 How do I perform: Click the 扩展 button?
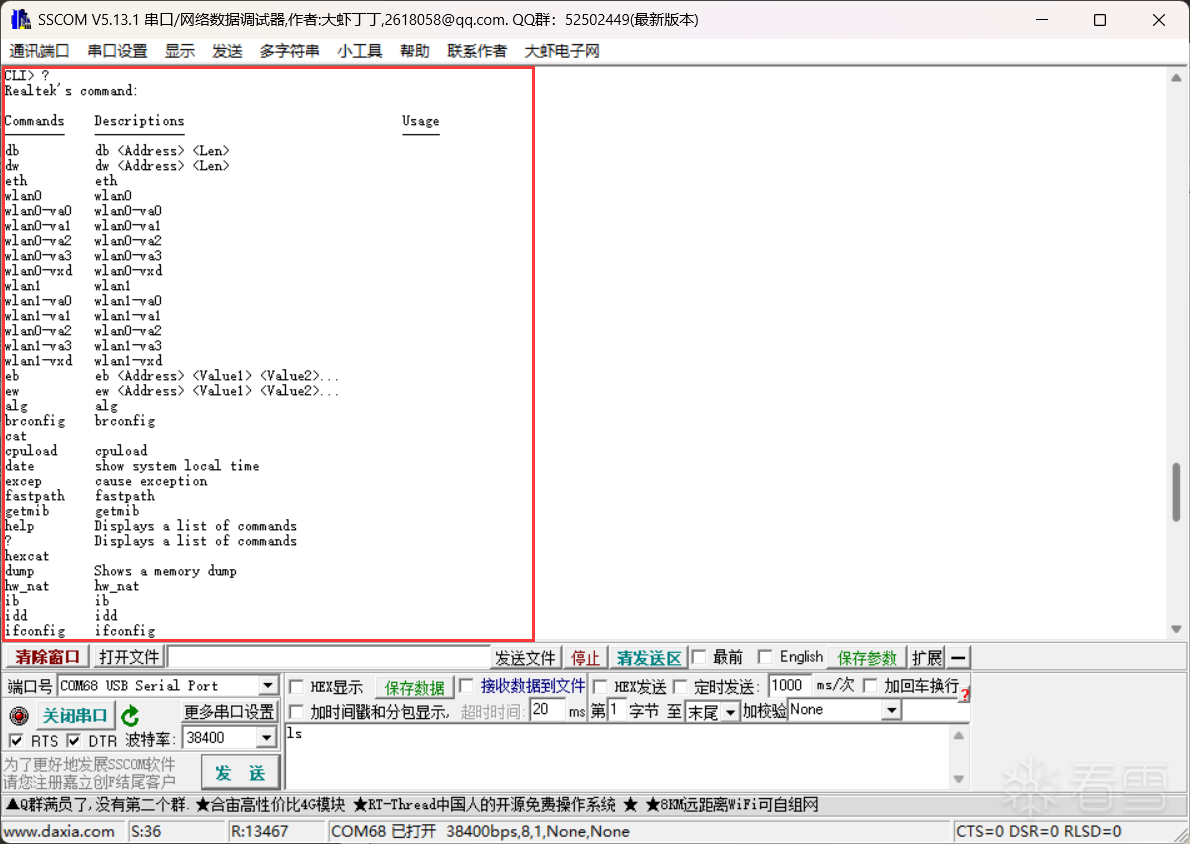[x=927, y=657]
